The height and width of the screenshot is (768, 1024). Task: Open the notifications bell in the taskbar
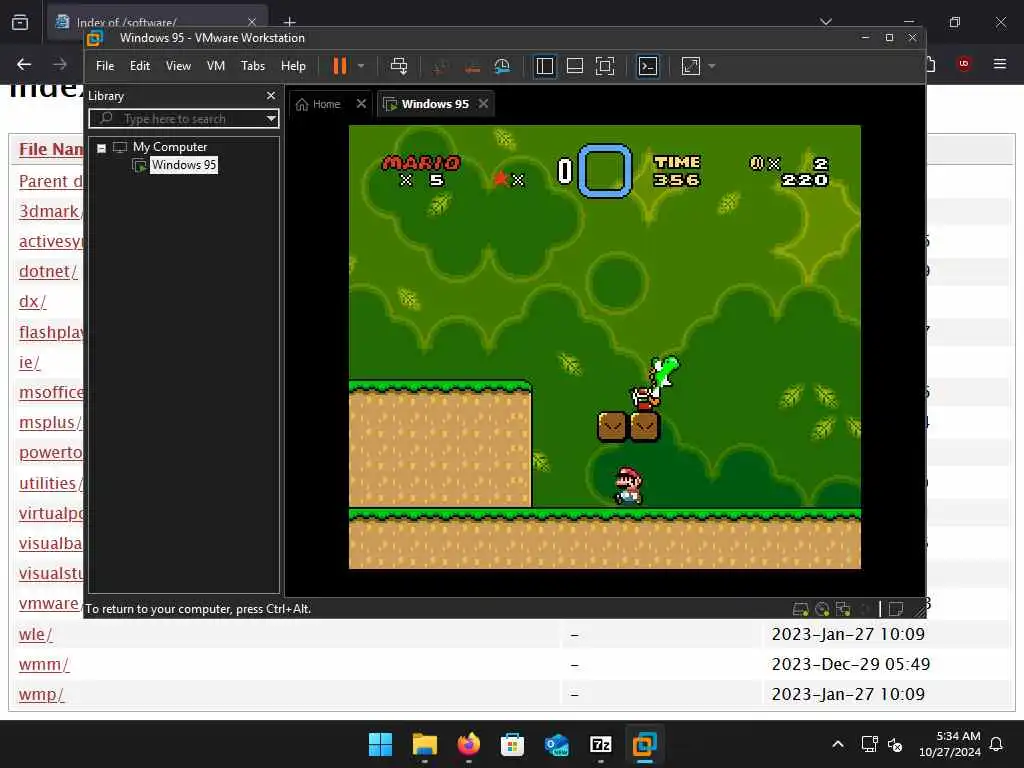tap(997, 744)
